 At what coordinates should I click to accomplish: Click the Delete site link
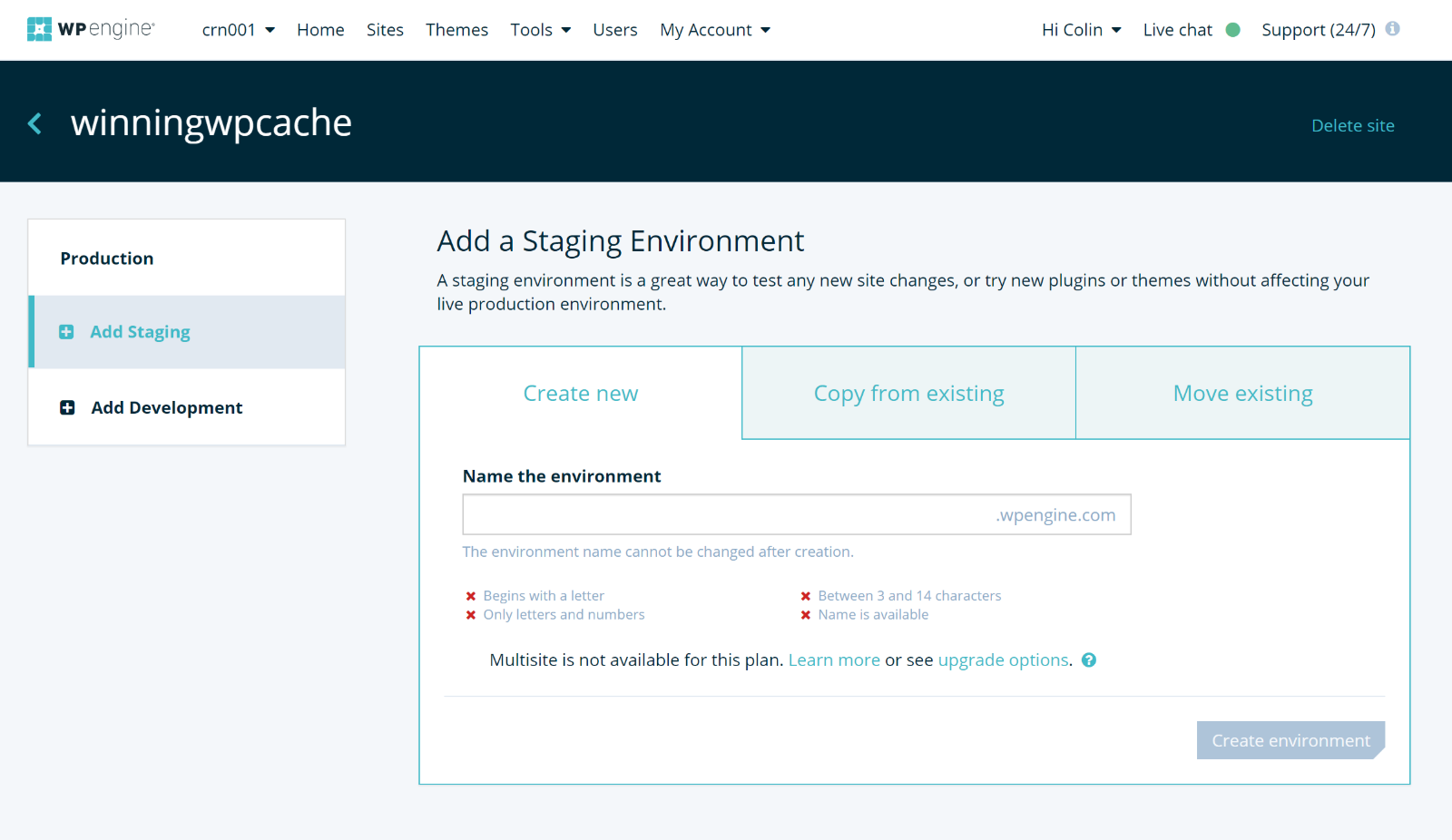(x=1353, y=126)
